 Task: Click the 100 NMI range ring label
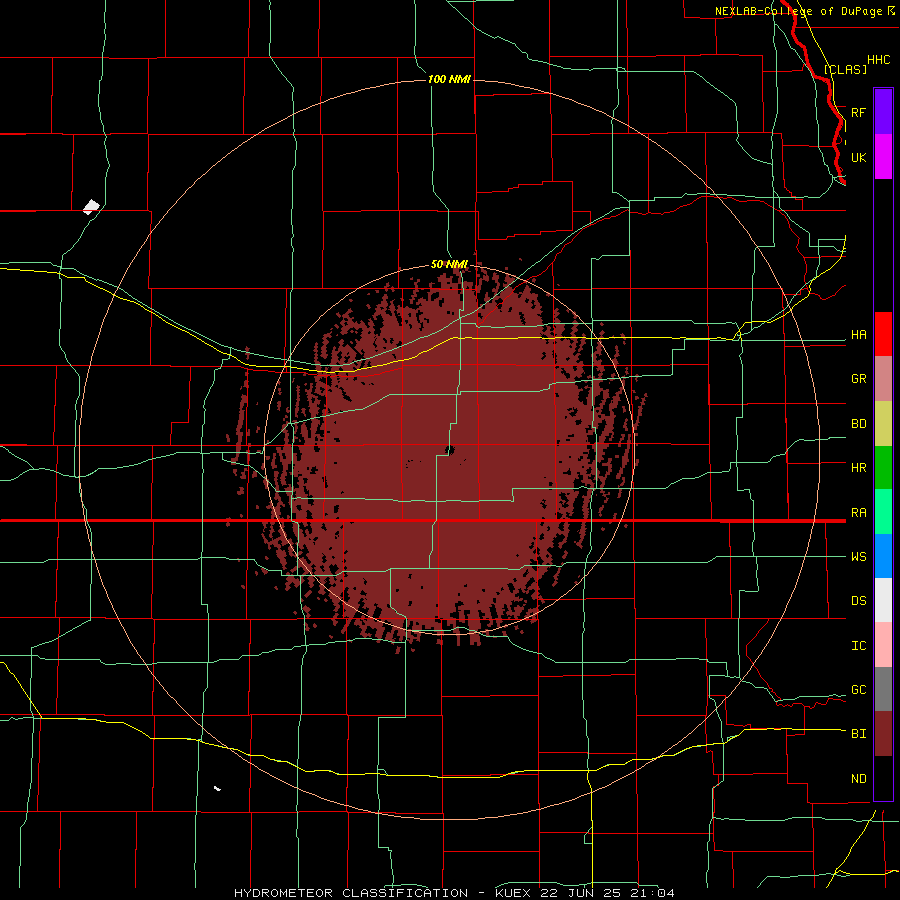pyautogui.click(x=449, y=79)
